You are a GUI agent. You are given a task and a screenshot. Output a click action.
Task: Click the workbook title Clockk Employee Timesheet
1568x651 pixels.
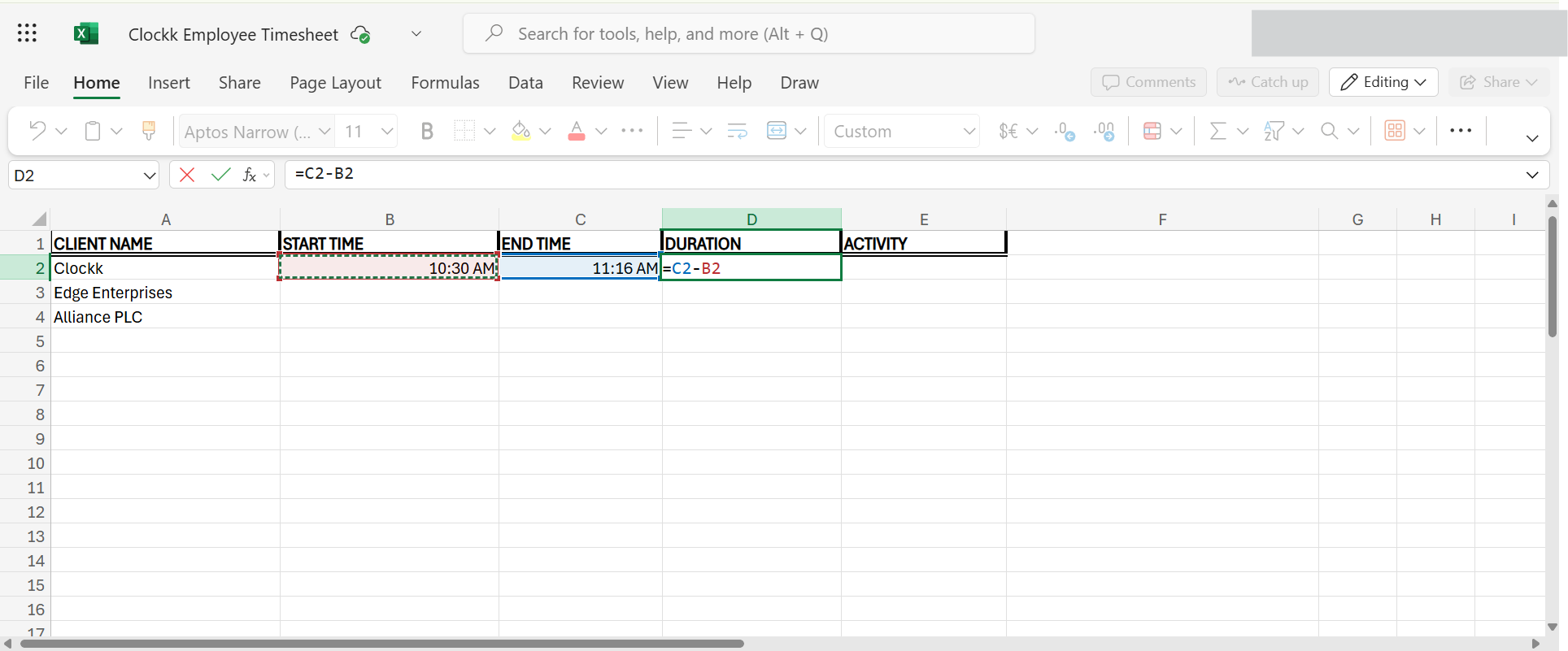click(x=233, y=34)
